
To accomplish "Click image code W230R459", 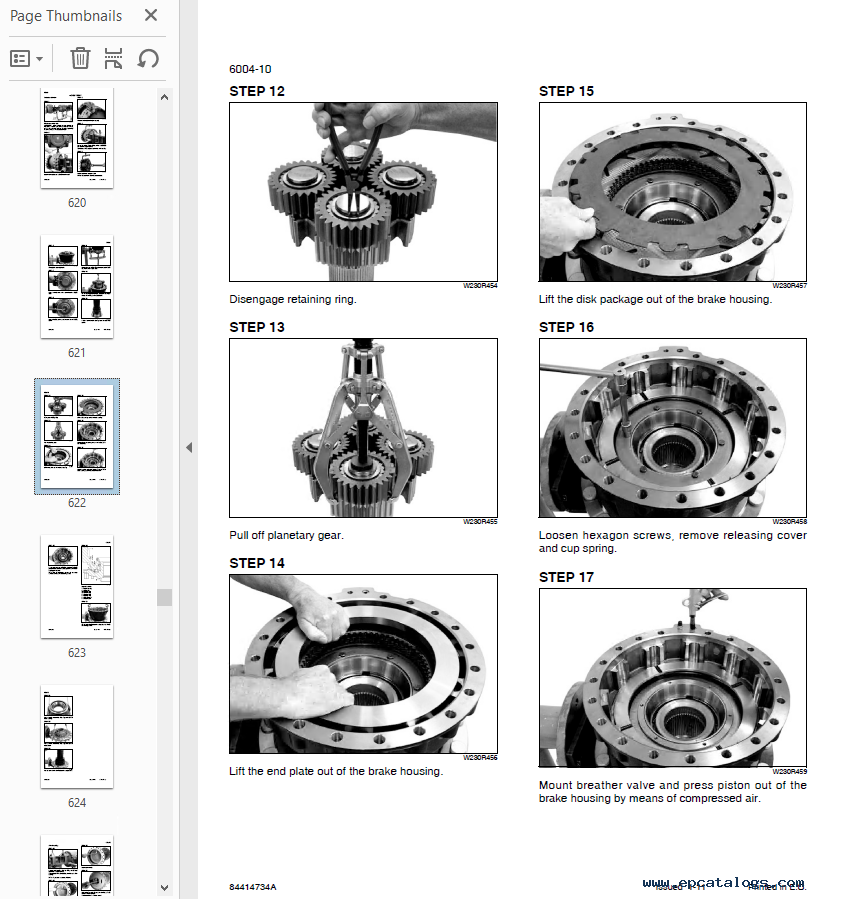I will (x=789, y=771).
